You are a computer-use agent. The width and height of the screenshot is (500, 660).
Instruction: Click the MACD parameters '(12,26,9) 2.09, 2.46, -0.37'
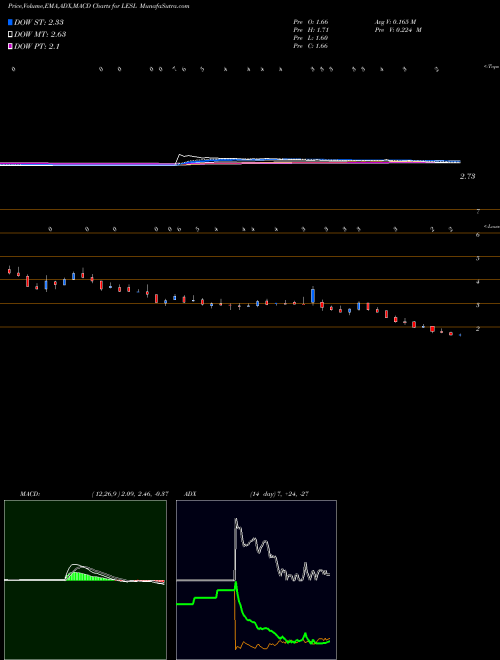click(x=130, y=494)
